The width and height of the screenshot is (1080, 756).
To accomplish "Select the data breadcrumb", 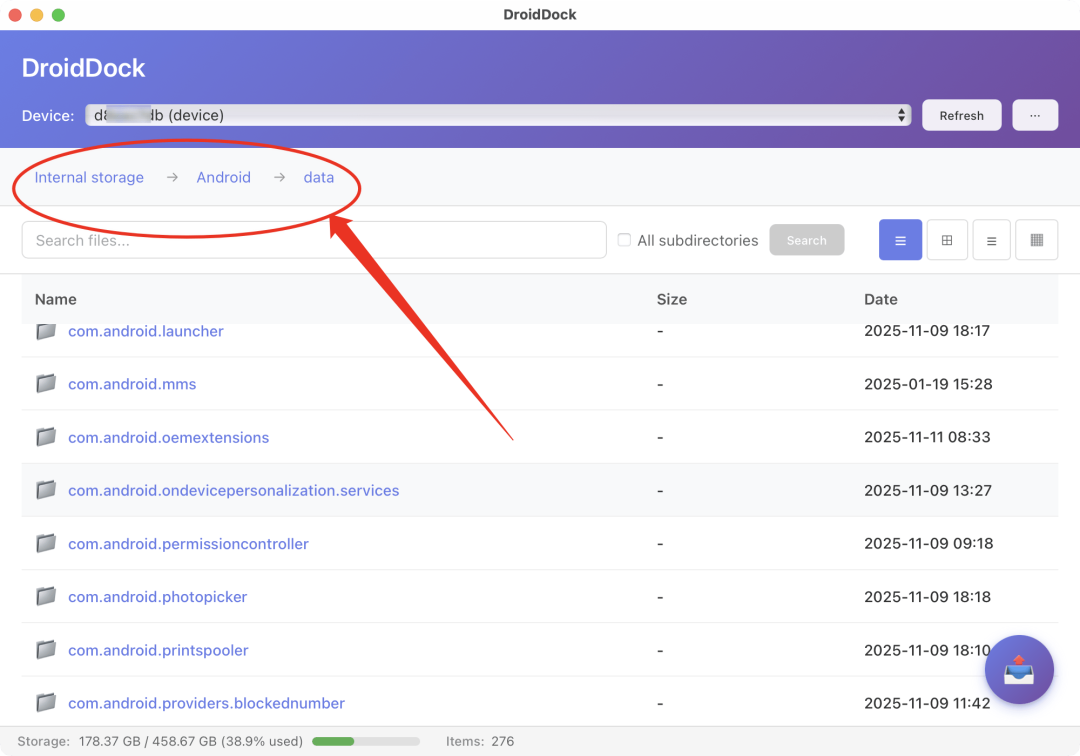I will (x=319, y=178).
